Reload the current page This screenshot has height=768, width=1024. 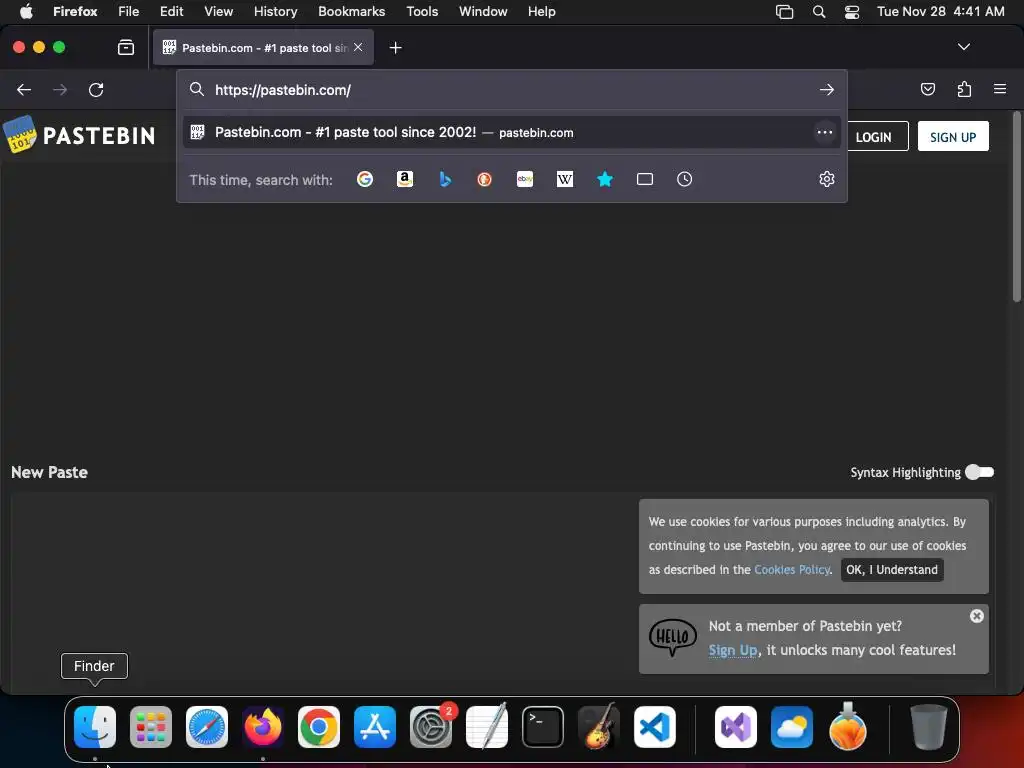click(96, 89)
